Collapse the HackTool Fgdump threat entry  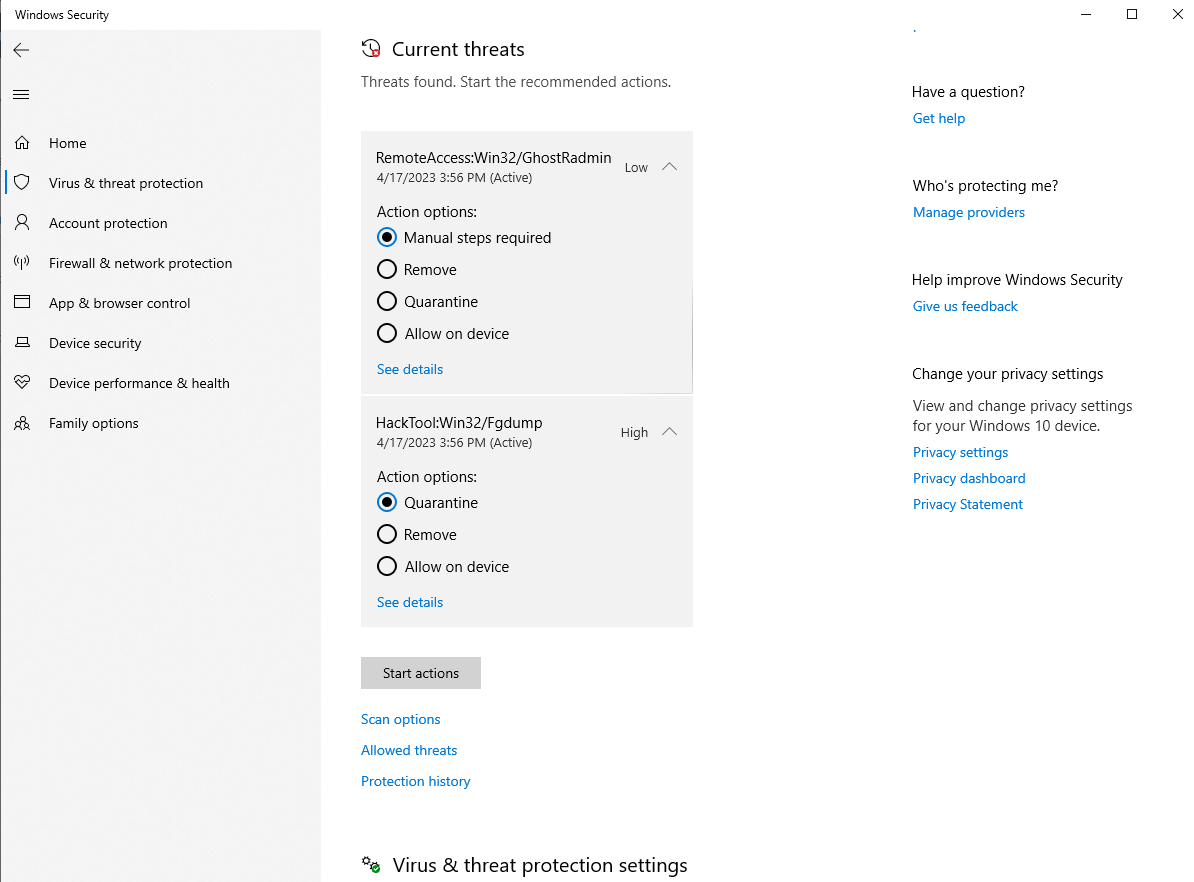pyautogui.click(x=670, y=432)
